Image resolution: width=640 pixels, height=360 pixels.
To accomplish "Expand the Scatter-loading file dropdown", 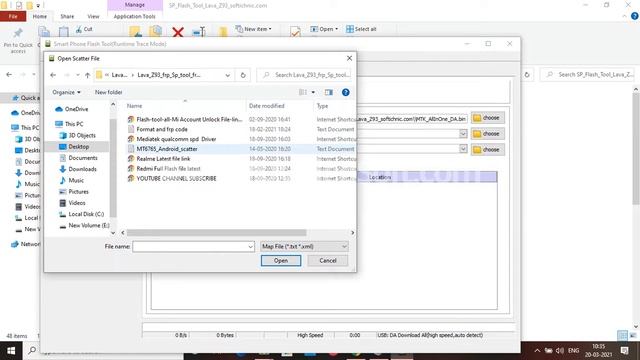I will coord(463,134).
